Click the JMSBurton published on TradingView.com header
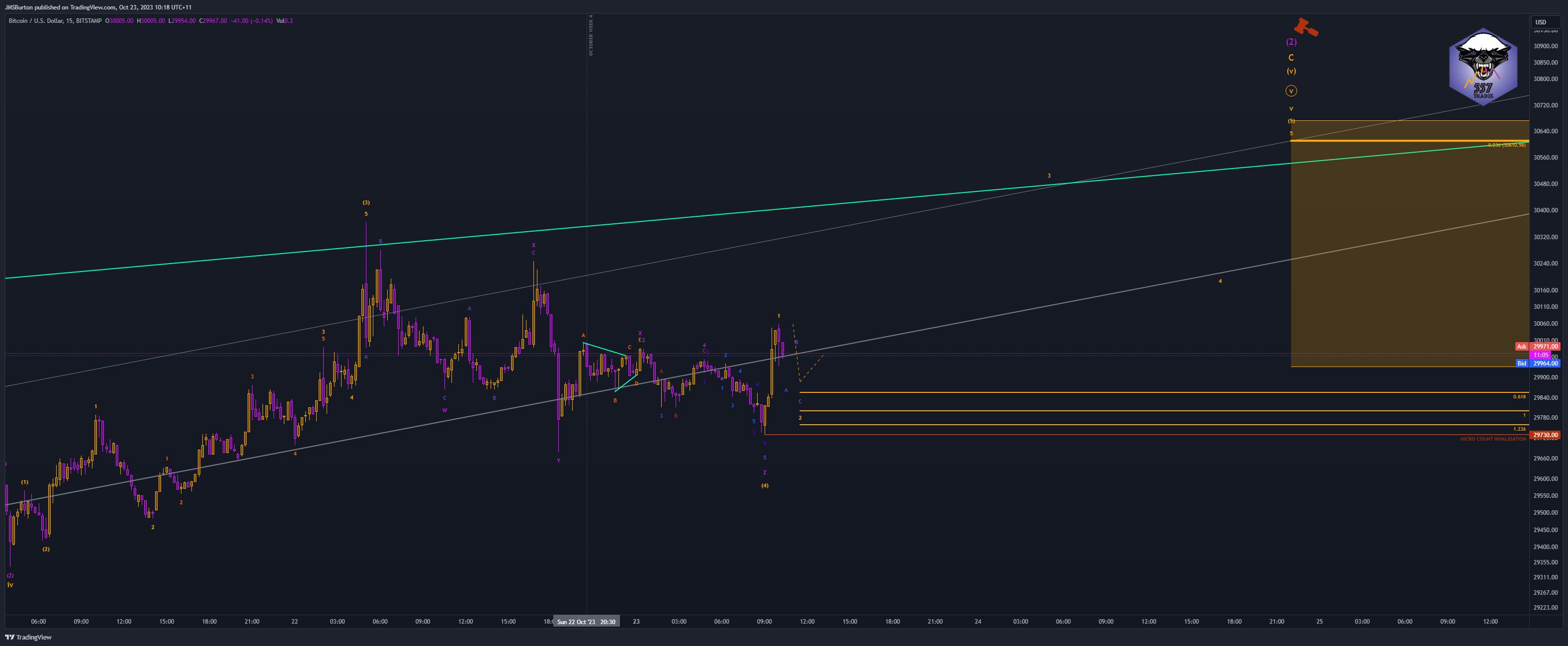This screenshot has width=1568, height=646. 98,7
